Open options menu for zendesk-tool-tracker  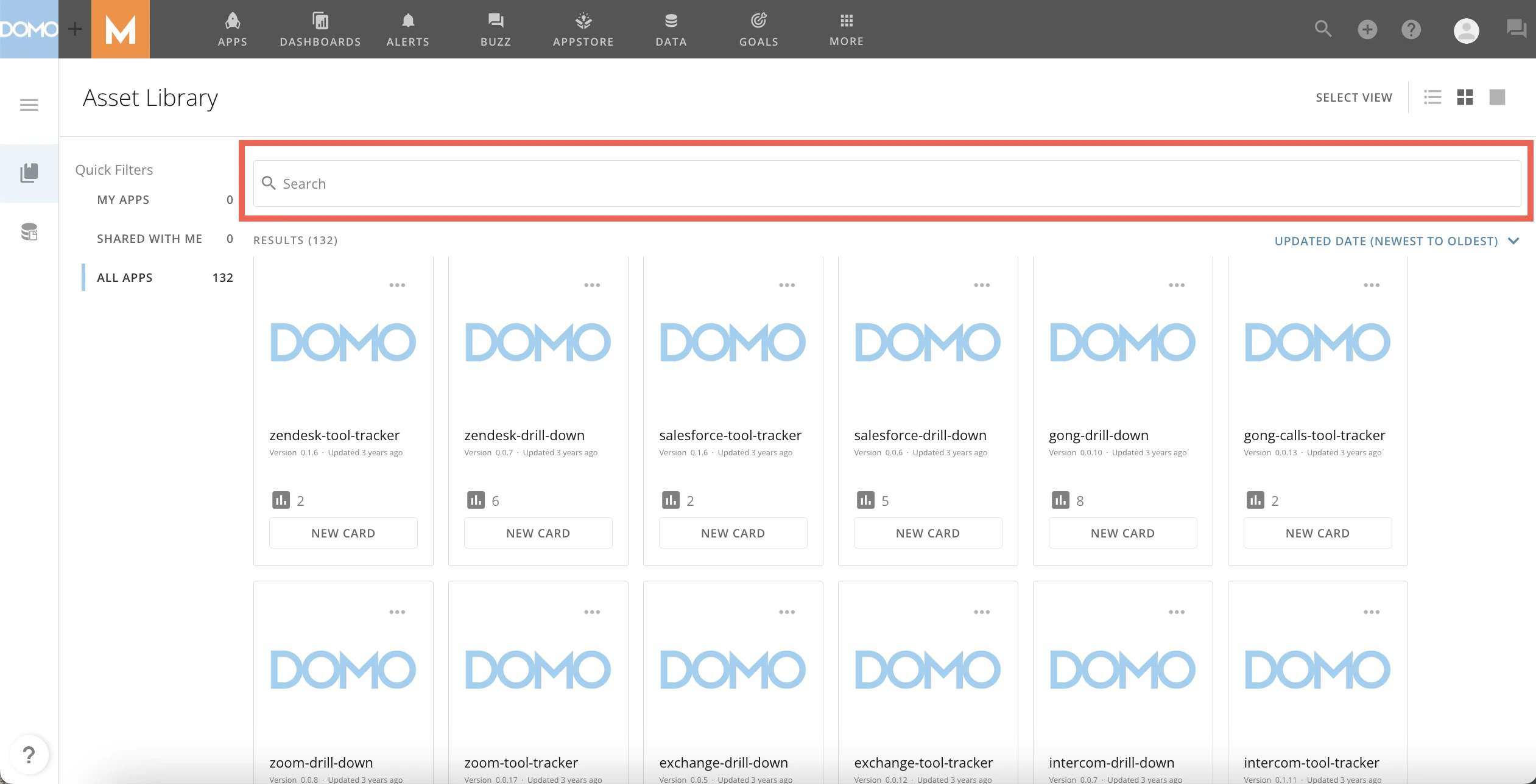(397, 285)
